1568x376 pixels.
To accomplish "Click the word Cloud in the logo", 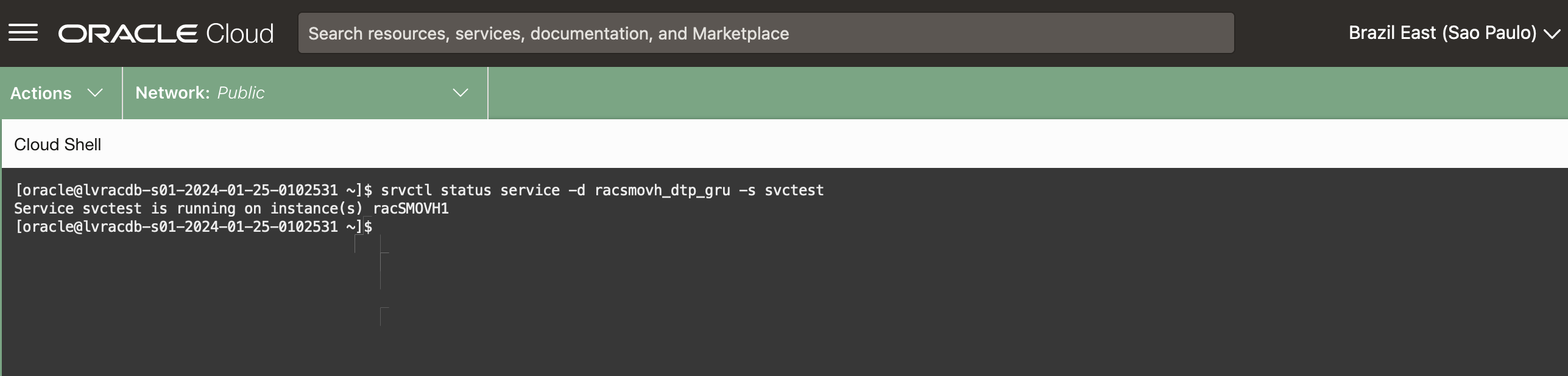I will tap(240, 33).
